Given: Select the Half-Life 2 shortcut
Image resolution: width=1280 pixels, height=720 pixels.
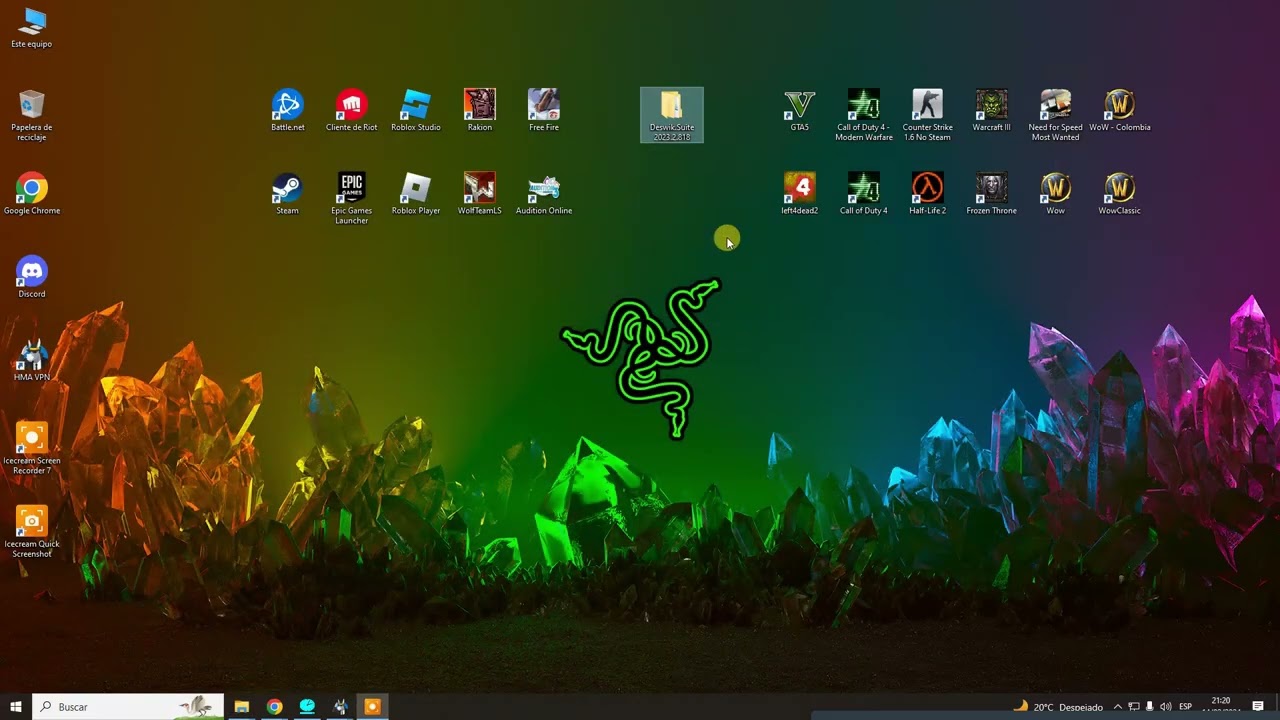Looking at the screenshot, I should [x=928, y=194].
